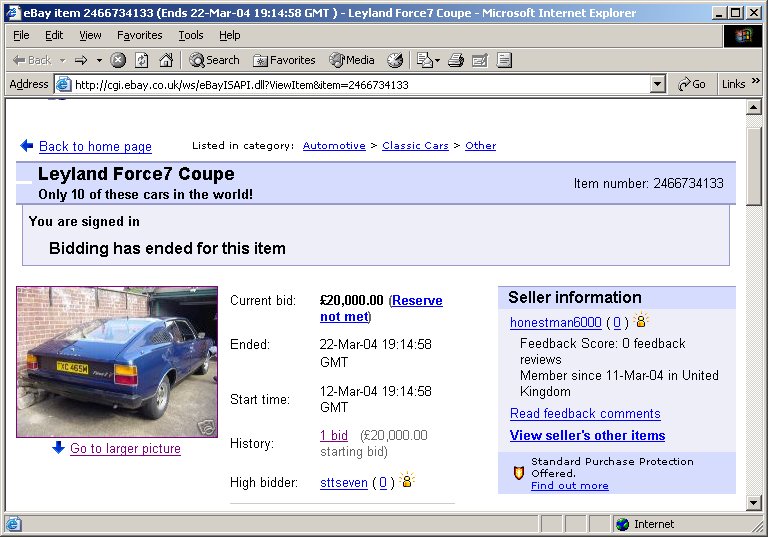Open the Help menu
The width and height of the screenshot is (768, 537).
[229, 35]
